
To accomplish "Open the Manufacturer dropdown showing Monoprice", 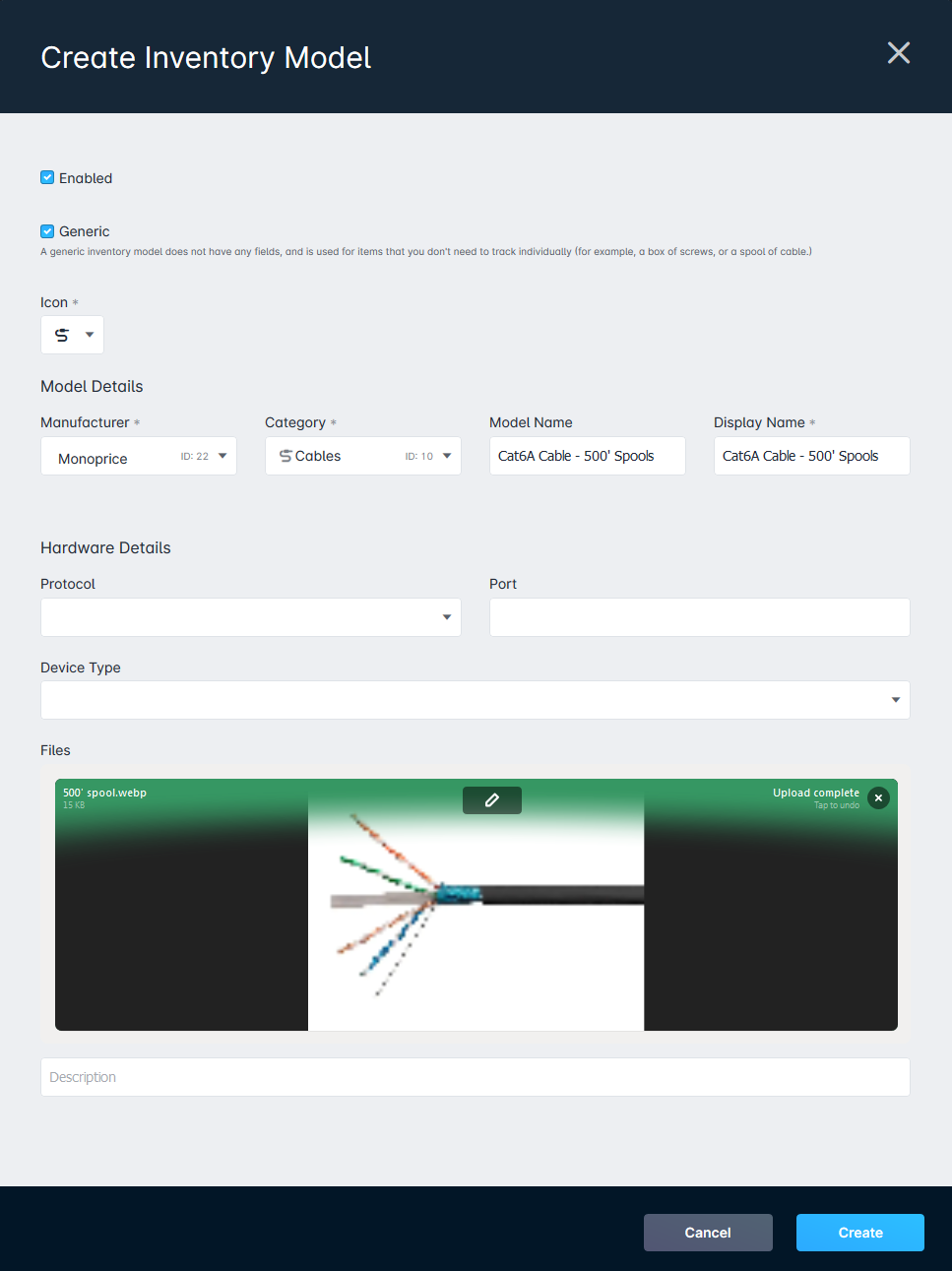I will 223,456.
